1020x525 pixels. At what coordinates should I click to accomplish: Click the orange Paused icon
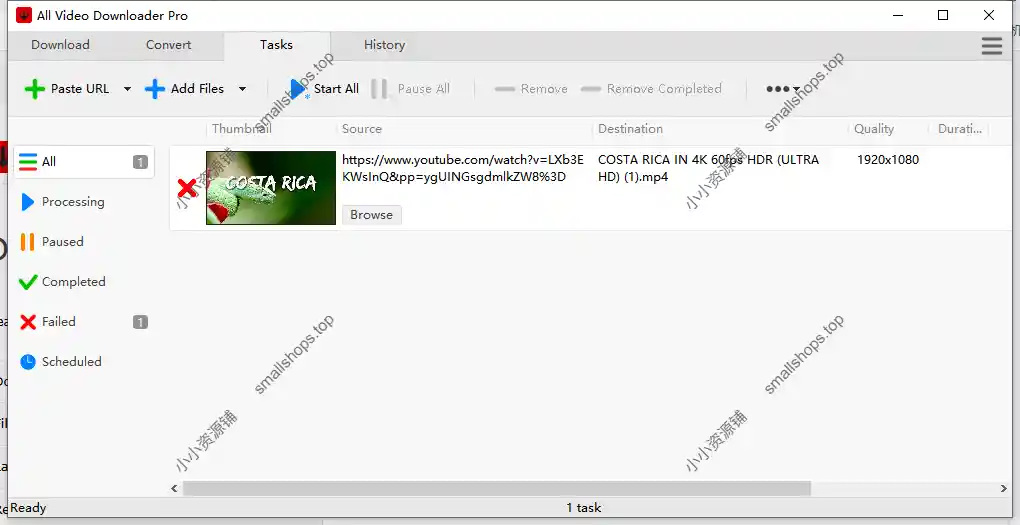(x=27, y=242)
